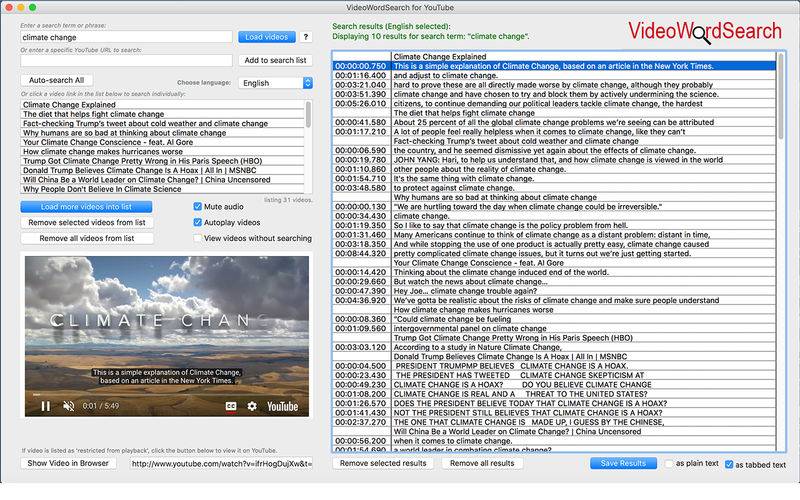The height and width of the screenshot is (500, 800).
Task: Select Why People Don't Believe In Climate Science
Action: pos(163,189)
